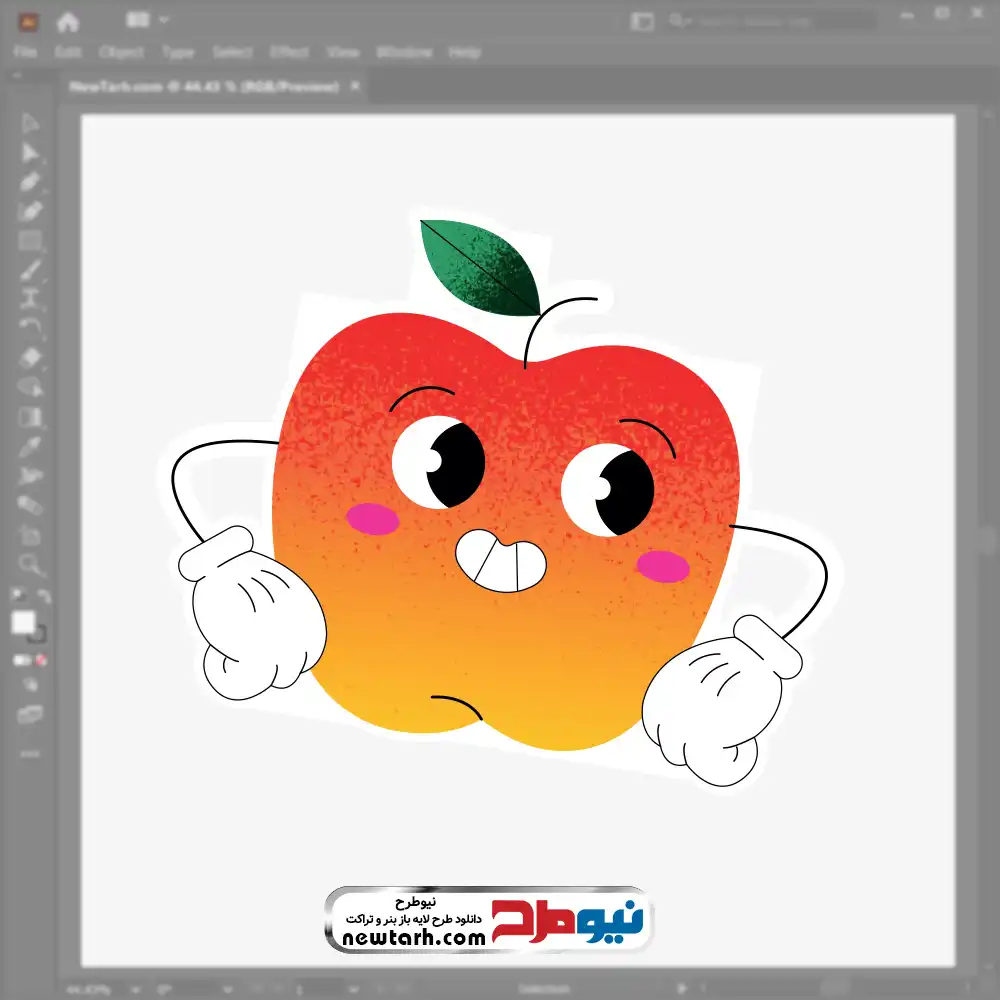This screenshot has height=1000, width=1000.
Task: Open the Effect menu
Action: click(x=289, y=52)
